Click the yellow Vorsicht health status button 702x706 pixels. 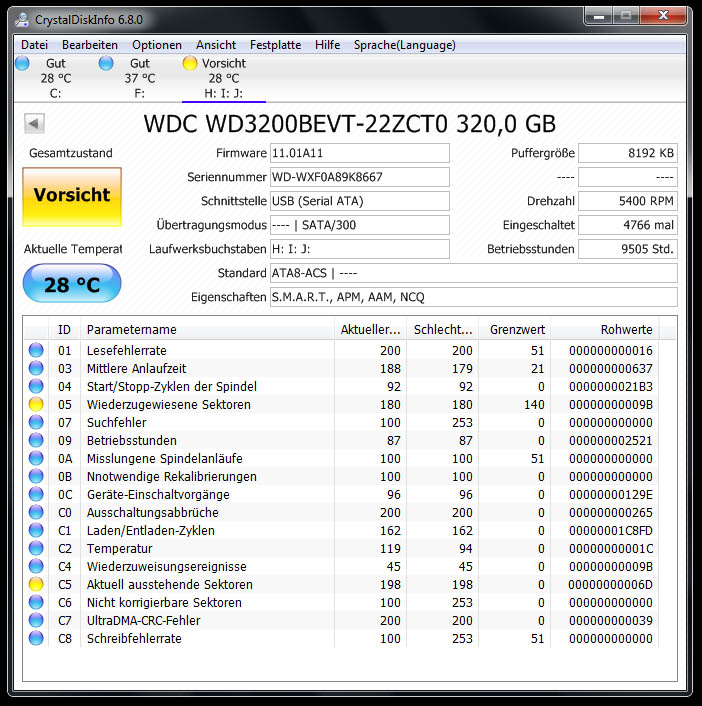(72, 197)
